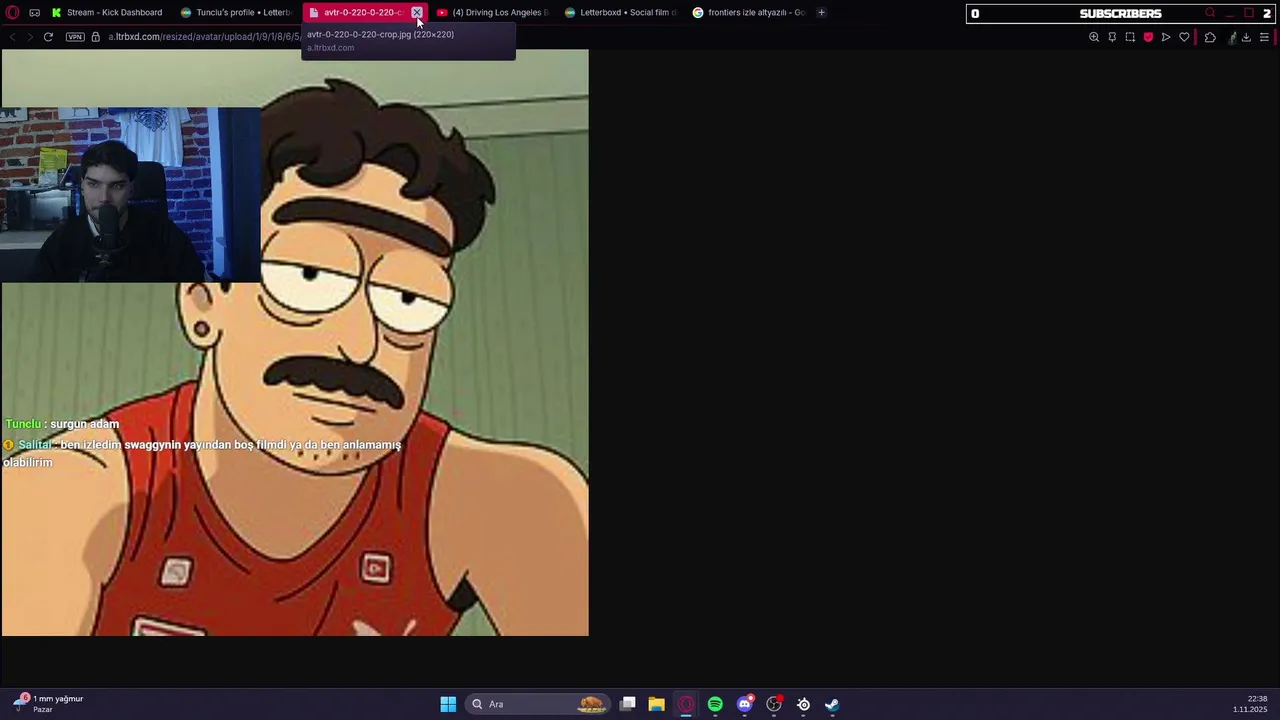Click the Ara taskbar search box

pos(538,704)
